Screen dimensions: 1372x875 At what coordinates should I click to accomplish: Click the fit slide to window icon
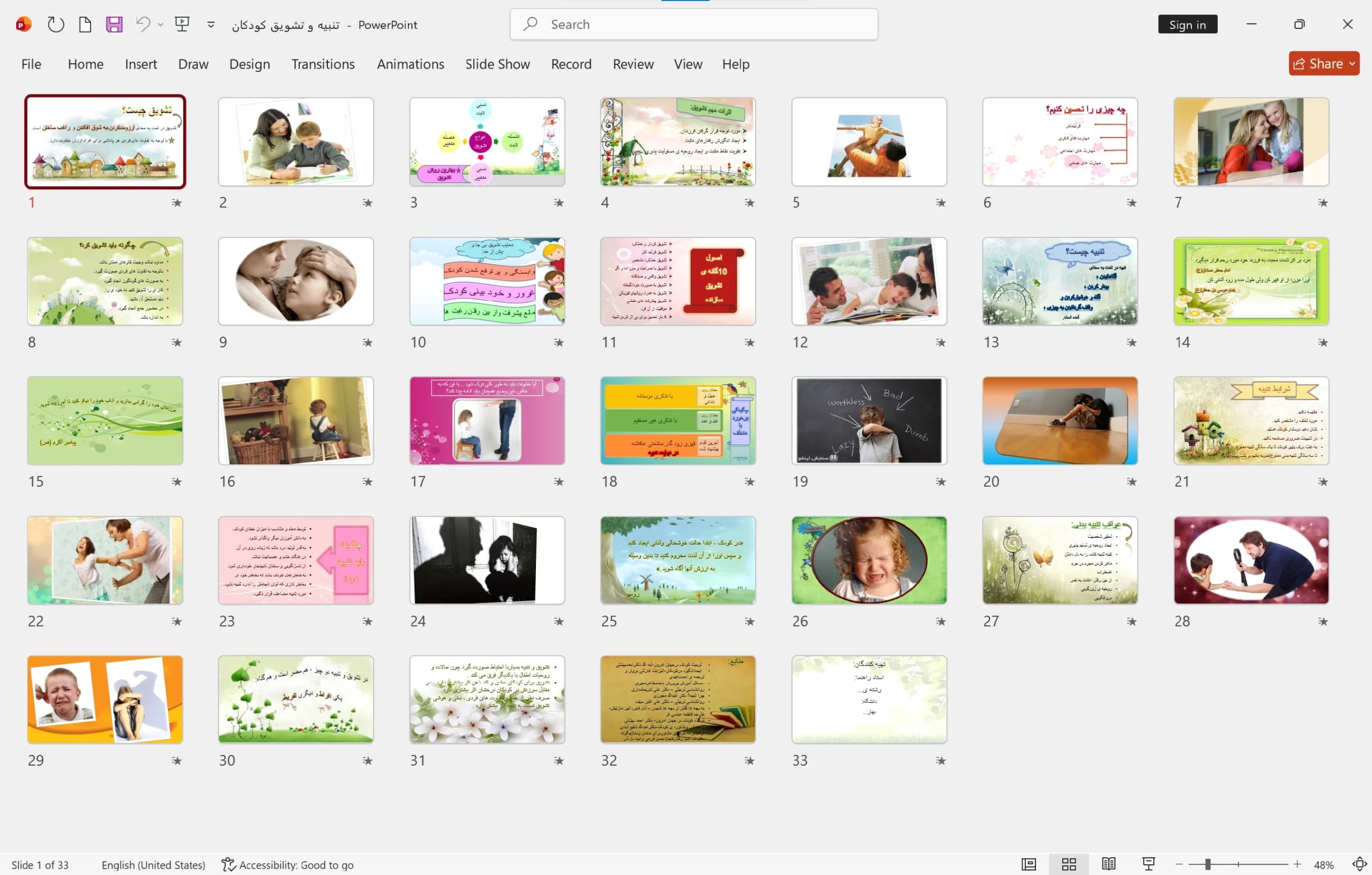[1360, 864]
